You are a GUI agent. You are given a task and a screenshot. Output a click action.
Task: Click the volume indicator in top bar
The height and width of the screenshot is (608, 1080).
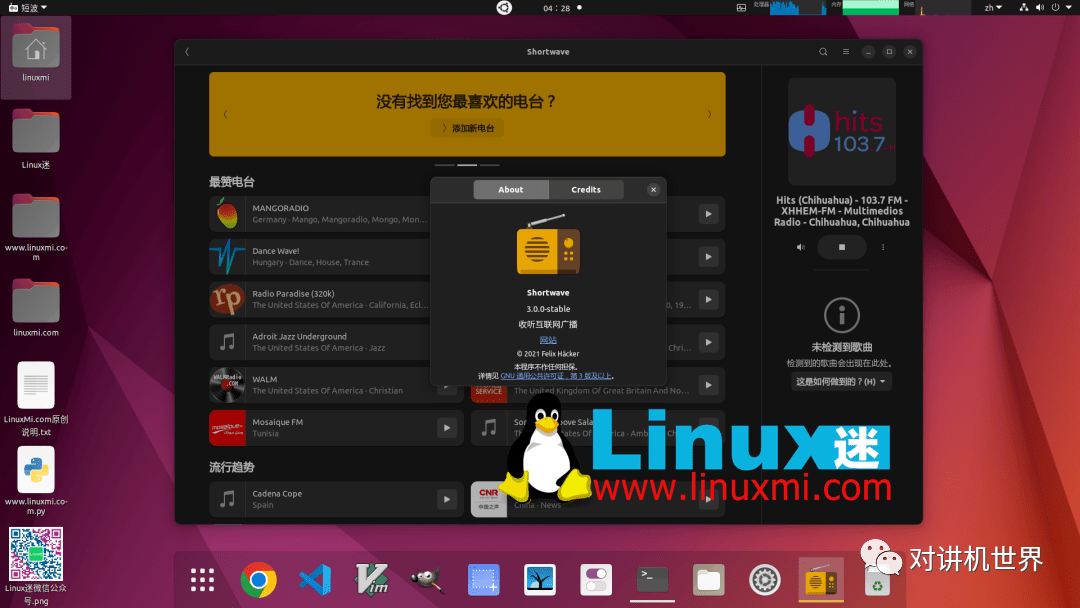(x=1039, y=8)
